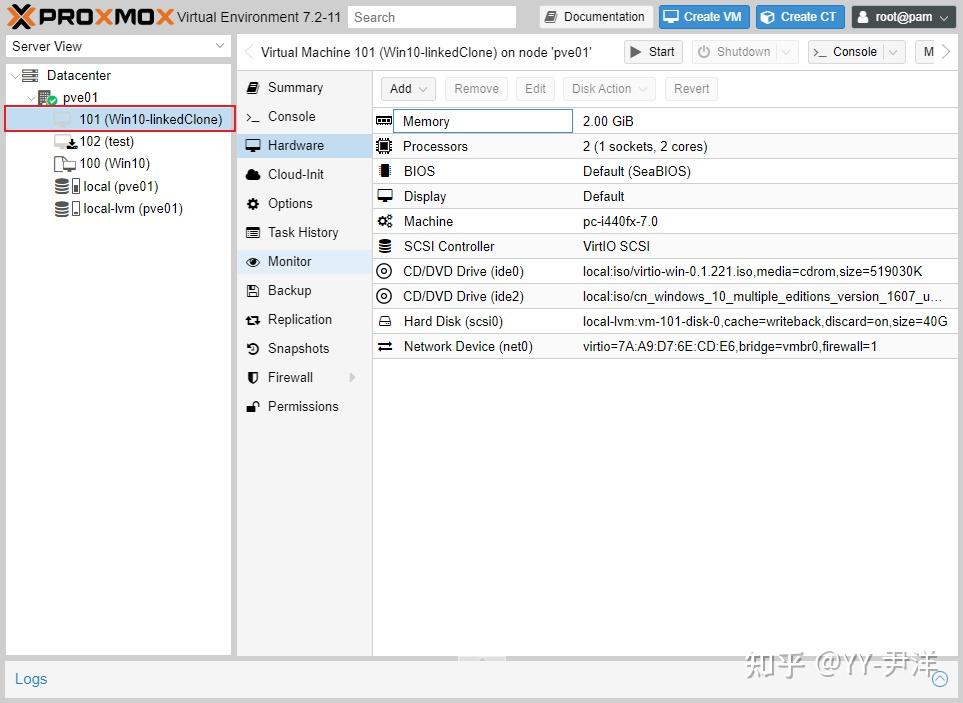Click the Create CT button
The image size is (963, 703).
click(800, 17)
